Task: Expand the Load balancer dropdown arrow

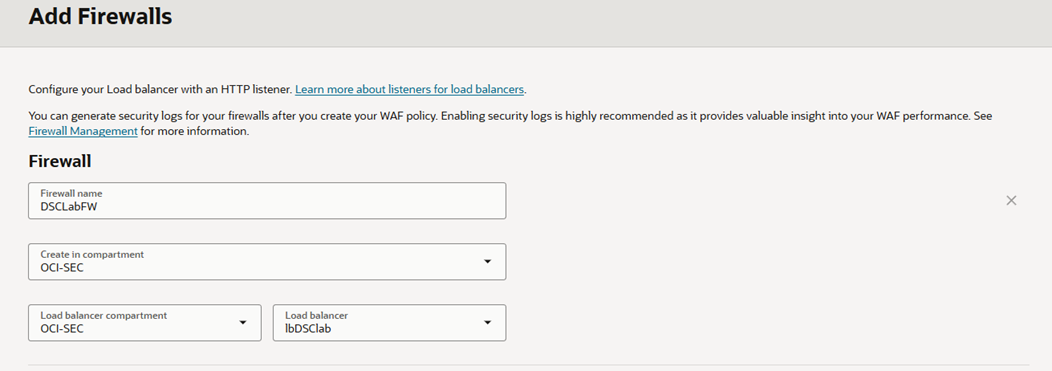Action: [x=488, y=323]
